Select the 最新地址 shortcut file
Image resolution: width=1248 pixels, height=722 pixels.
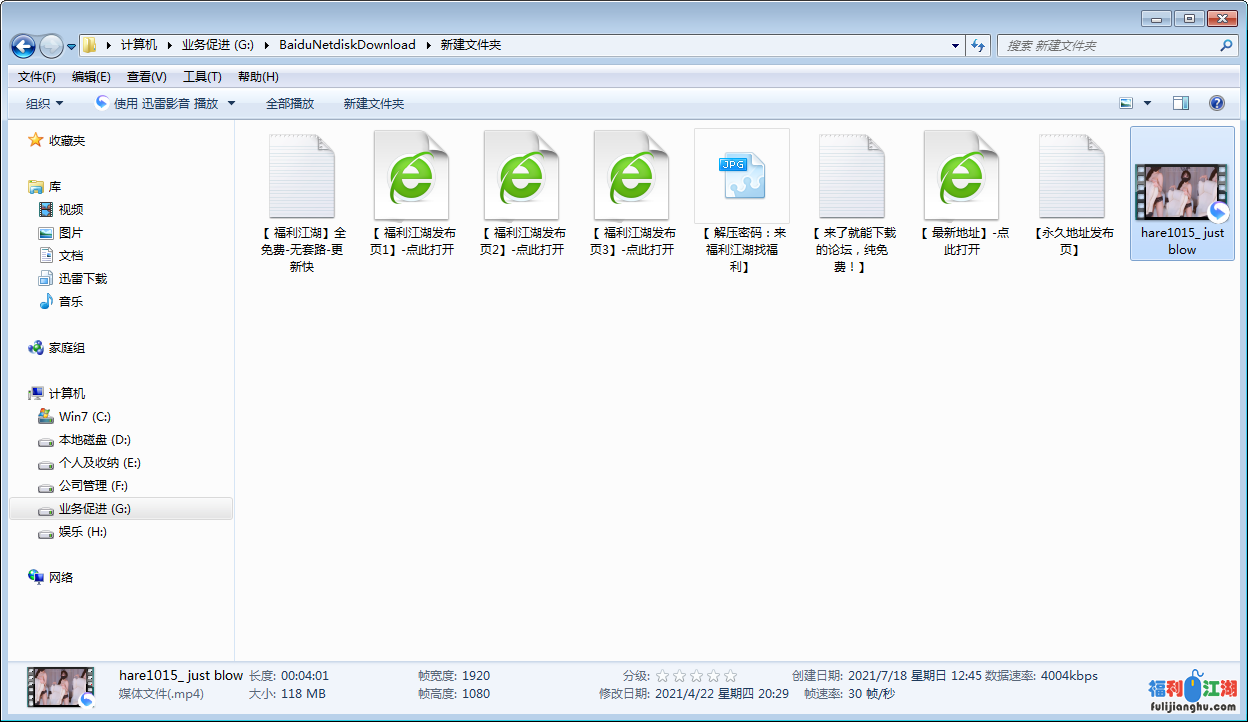click(x=961, y=177)
